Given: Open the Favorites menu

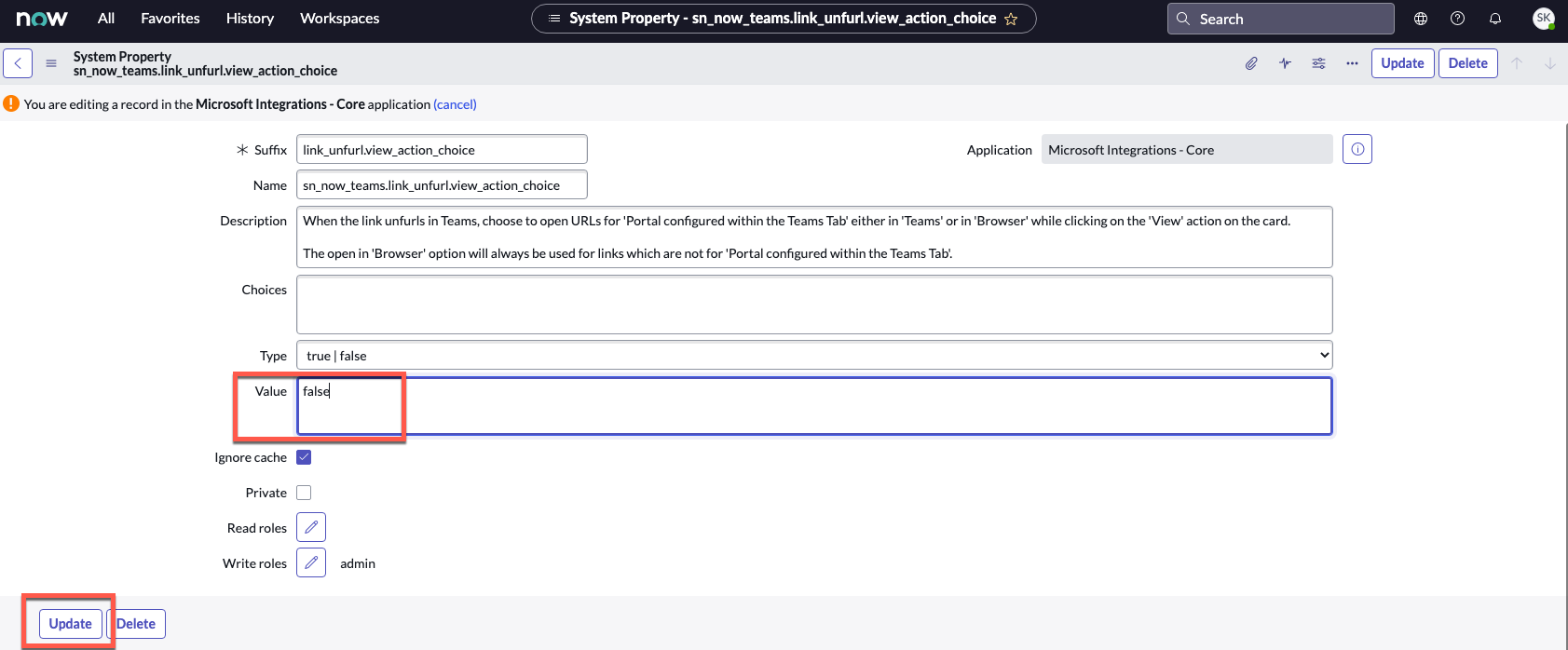Looking at the screenshot, I should pyautogui.click(x=170, y=19).
